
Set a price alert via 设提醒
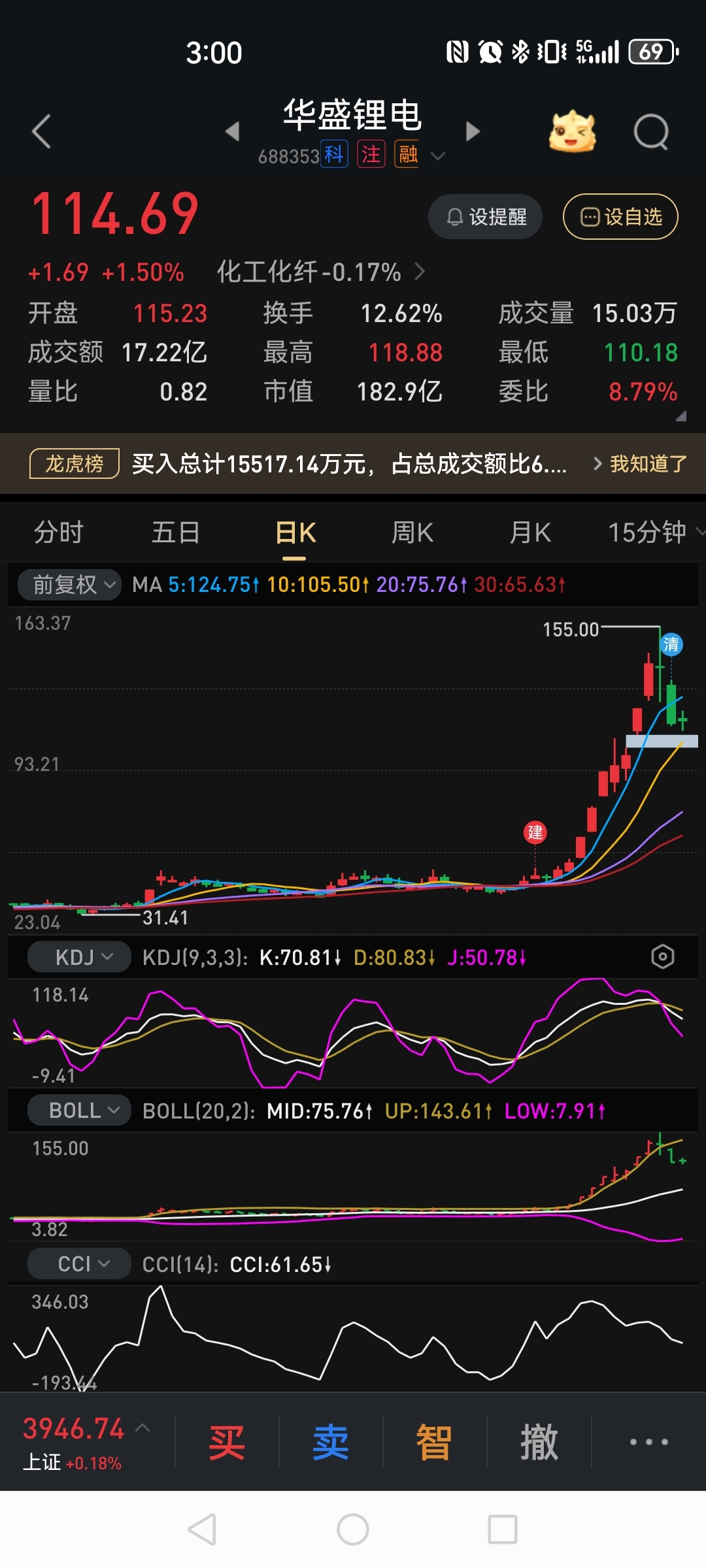pyautogui.click(x=485, y=217)
